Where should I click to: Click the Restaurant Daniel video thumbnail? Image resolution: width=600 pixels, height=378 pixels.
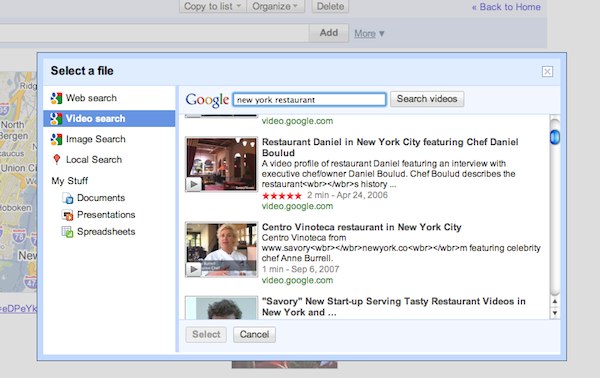coord(221,164)
